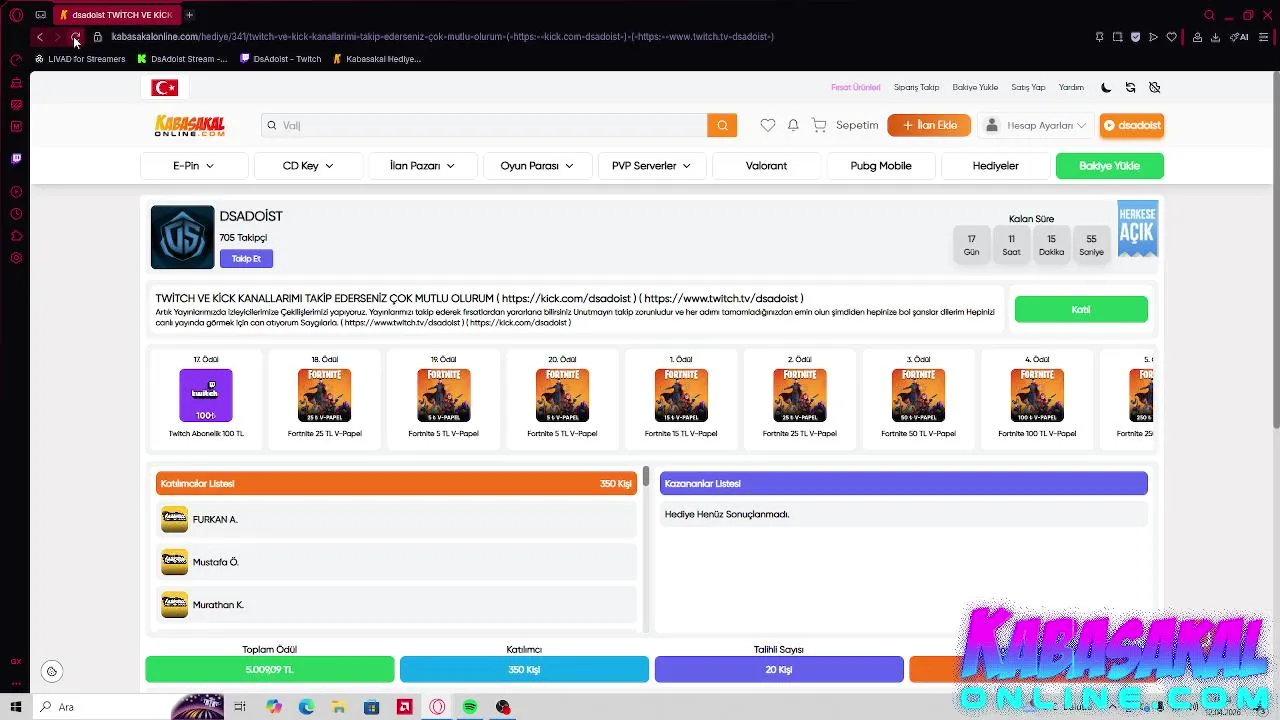Open Fırsat Ürünleri in the top menu
1280x720 pixels.
(x=856, y=87)
